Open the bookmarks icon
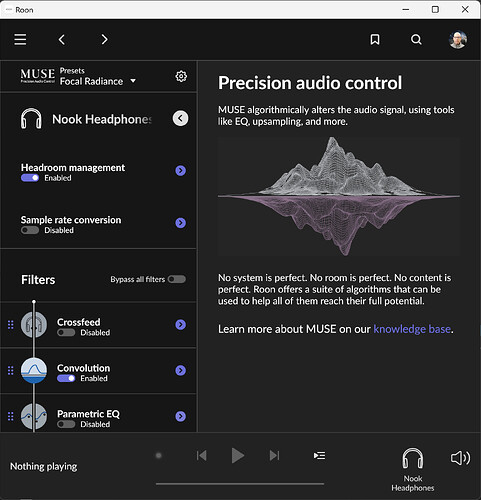The image size is (481, 500). tap(375, 39)
